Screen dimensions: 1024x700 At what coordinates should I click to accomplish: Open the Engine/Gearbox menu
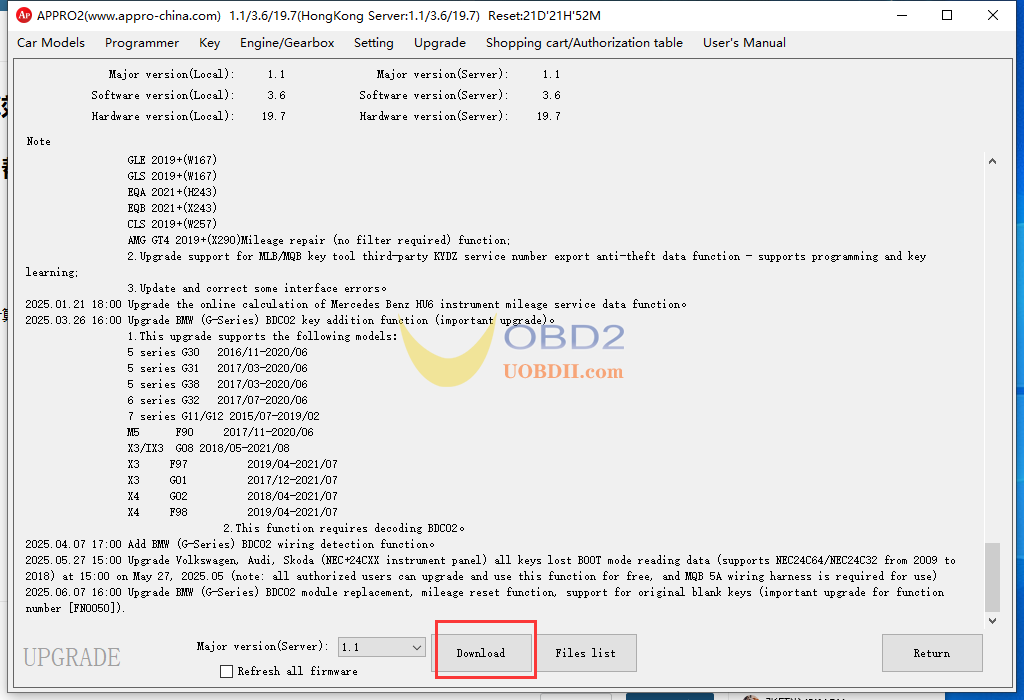[x=287, y=43]
